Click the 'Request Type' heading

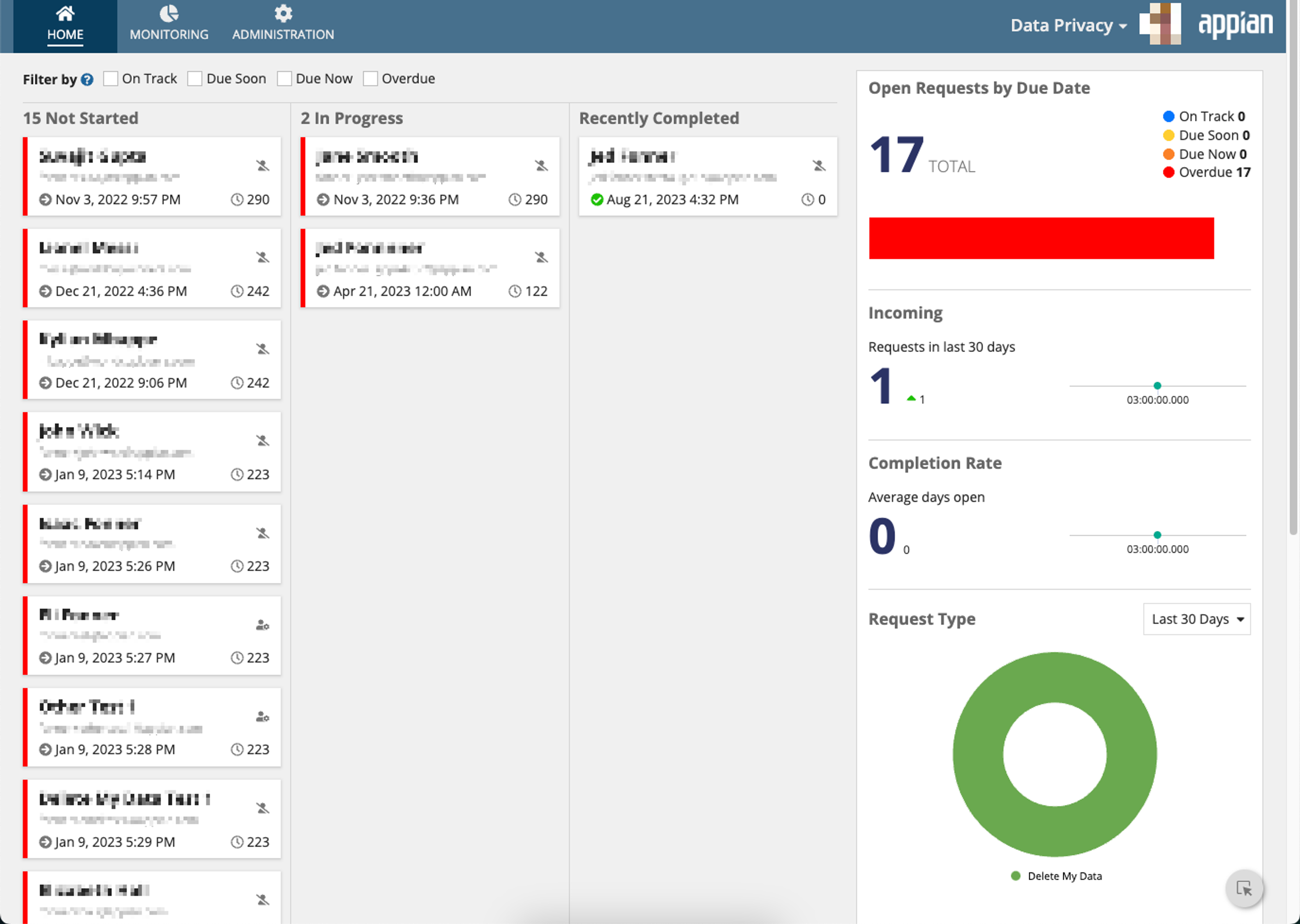922,619
